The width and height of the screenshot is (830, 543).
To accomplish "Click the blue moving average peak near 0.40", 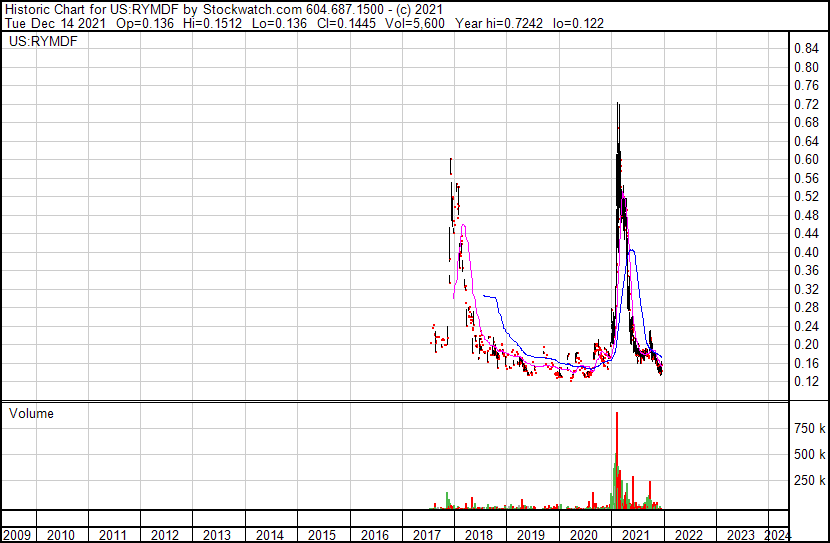I will 631,251.
